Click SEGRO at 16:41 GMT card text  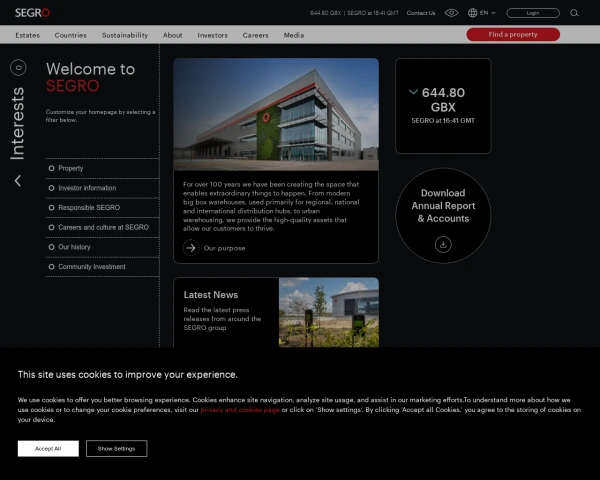pyautogui.click(x=443, y=121)
